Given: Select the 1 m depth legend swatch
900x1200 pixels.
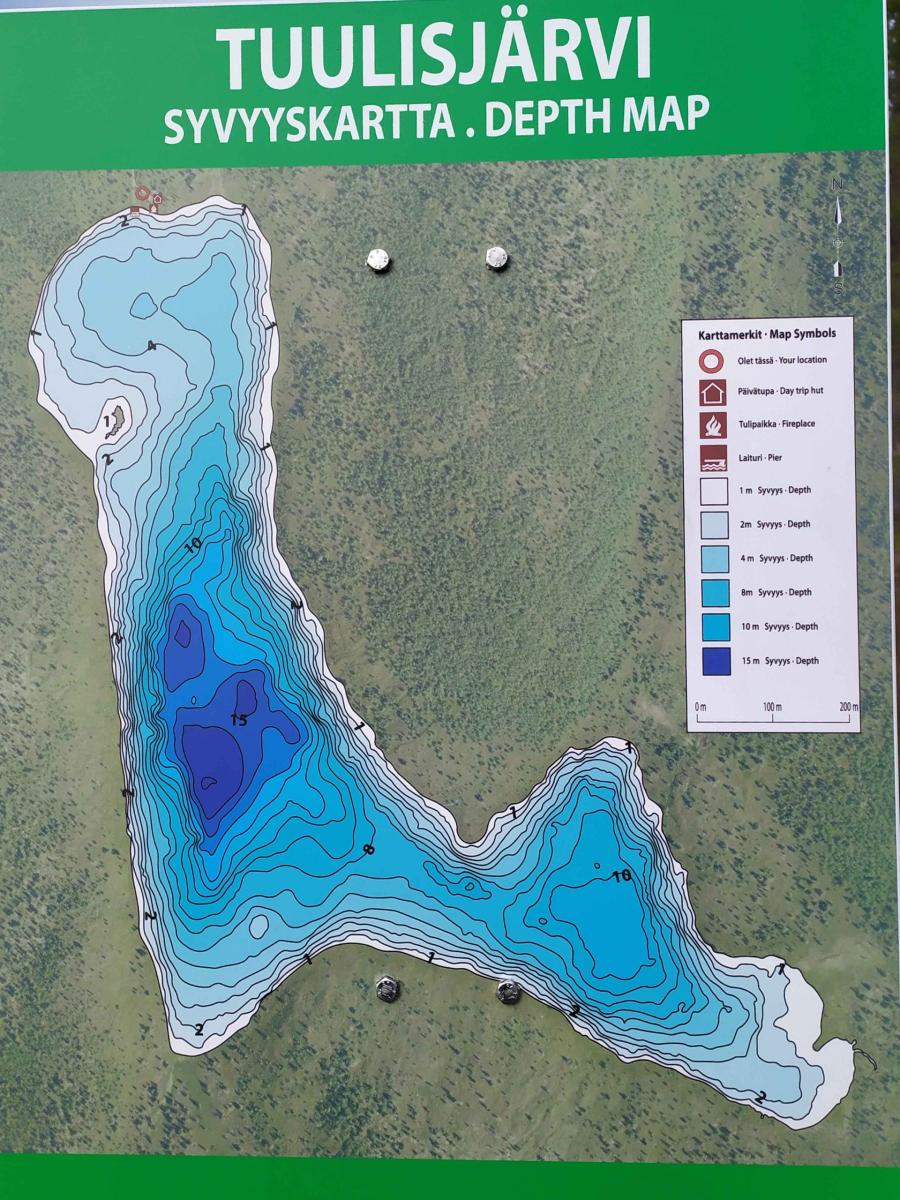Looking at the screenshot, I should click(x=714, y=491).
